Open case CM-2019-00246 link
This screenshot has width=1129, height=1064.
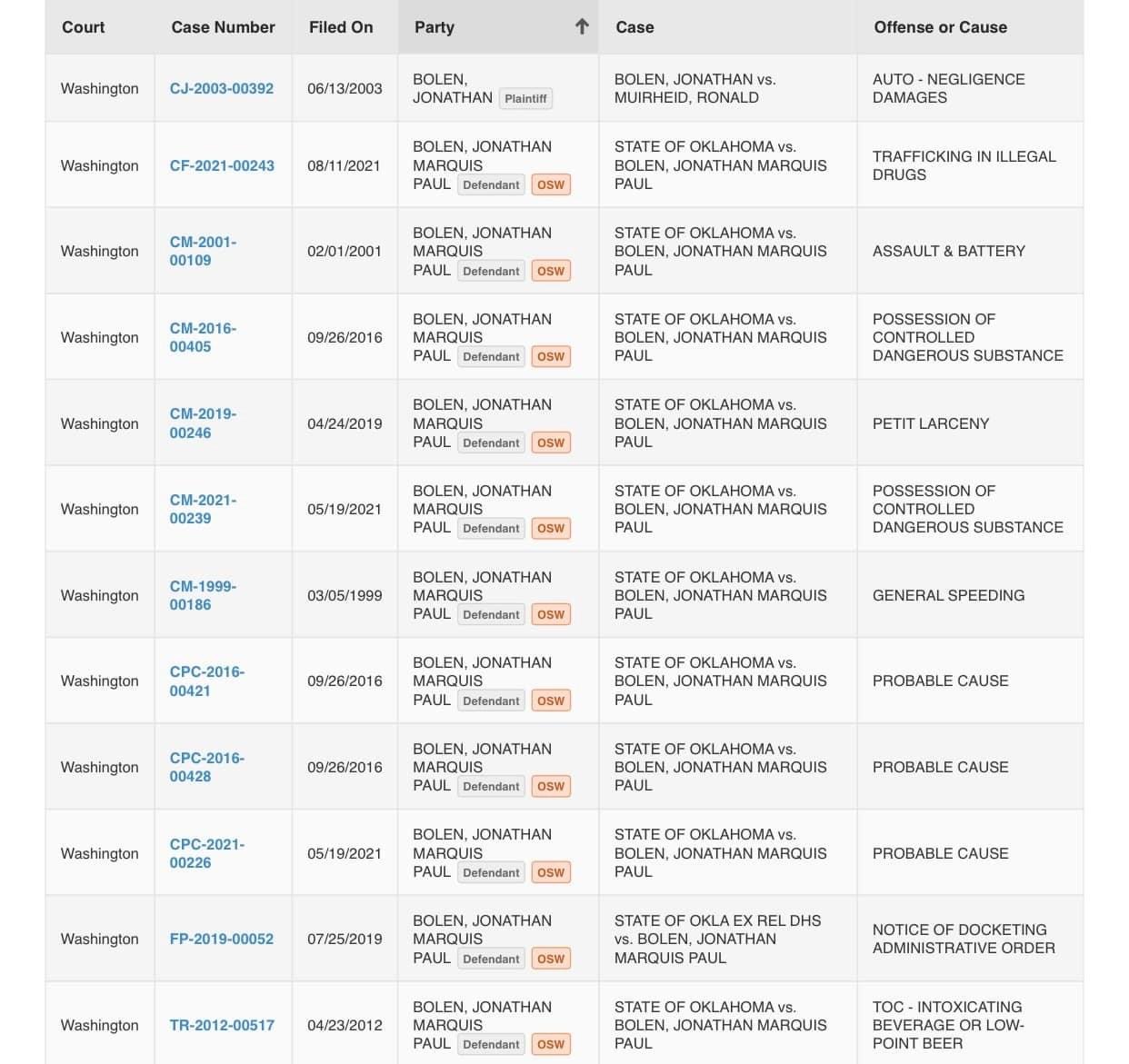[203, 423]
